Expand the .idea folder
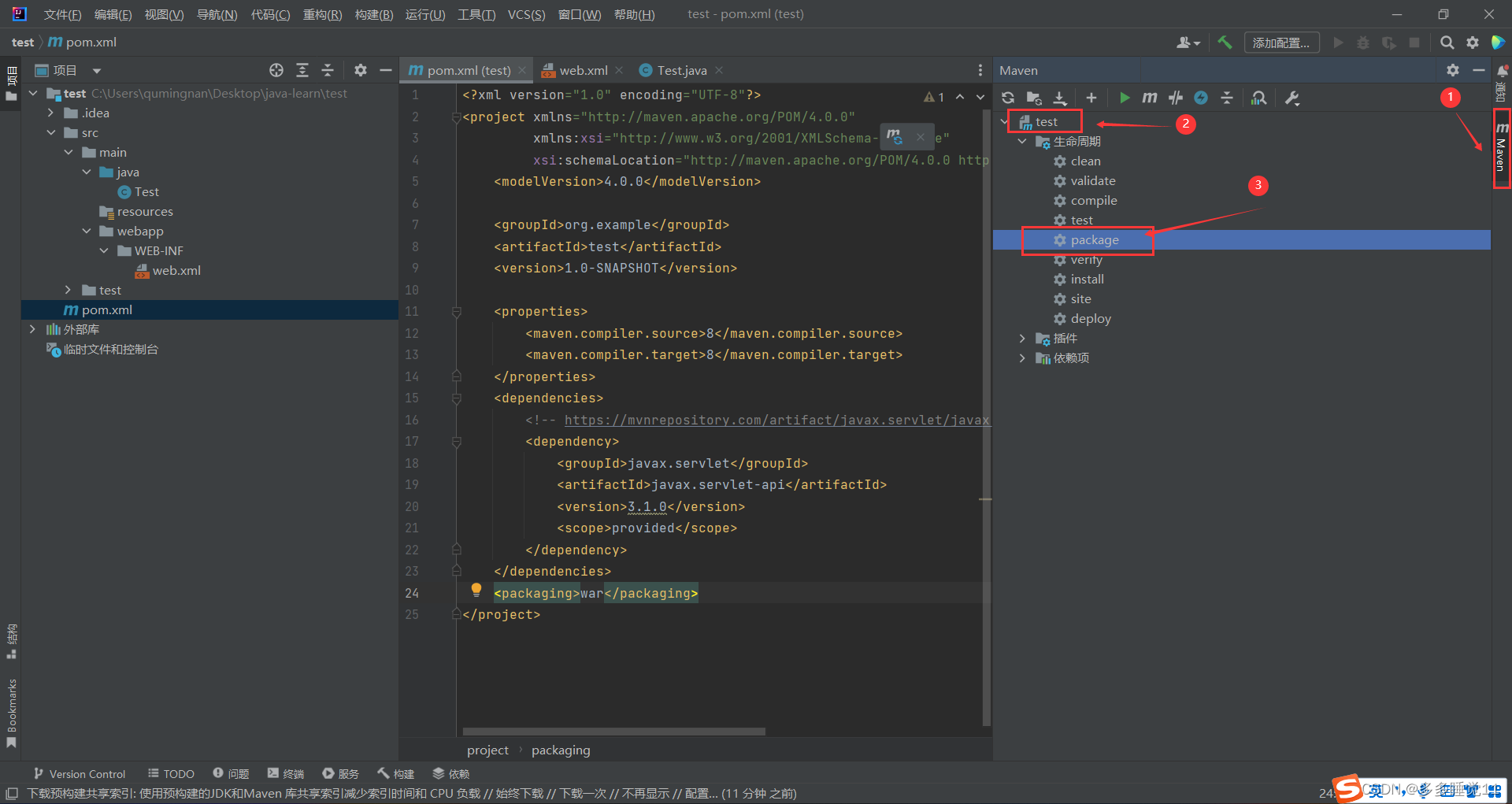1512x804 pixels. click(51, 113)
